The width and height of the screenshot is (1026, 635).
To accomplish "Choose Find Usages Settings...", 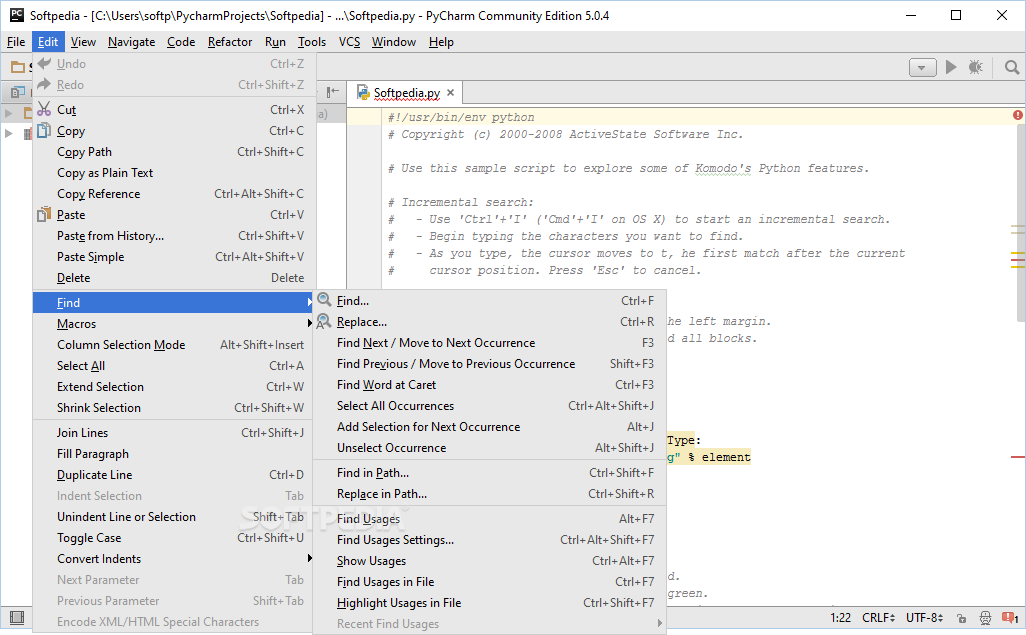I will [x=489, y=539].
